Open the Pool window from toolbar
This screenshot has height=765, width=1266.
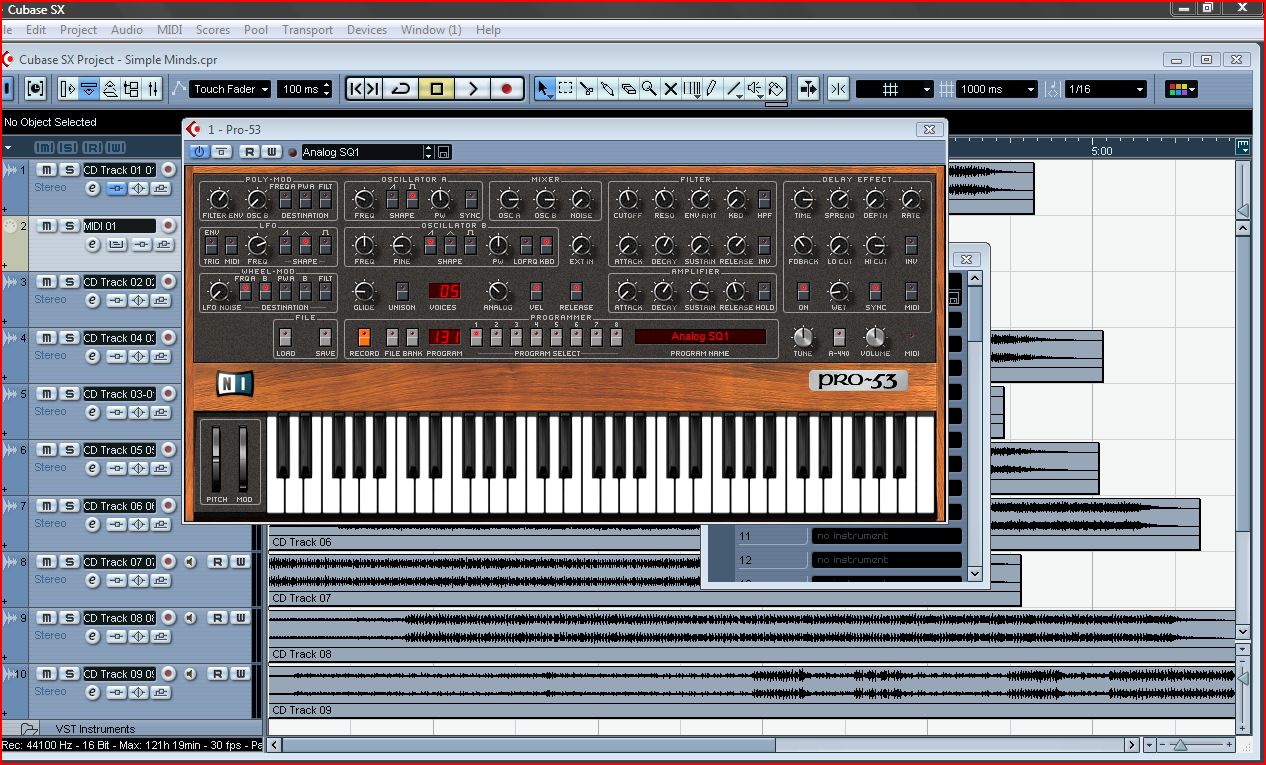pyautogui.click(x=131, y=89)
